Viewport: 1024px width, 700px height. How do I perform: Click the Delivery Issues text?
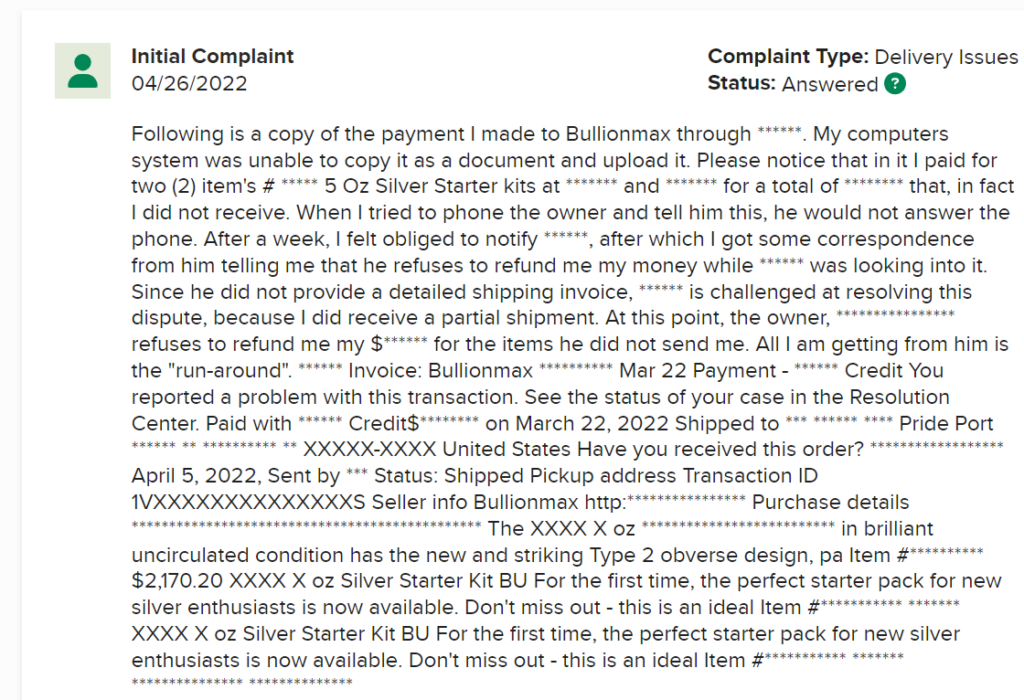pyautogui.click(x=946, y=57)
